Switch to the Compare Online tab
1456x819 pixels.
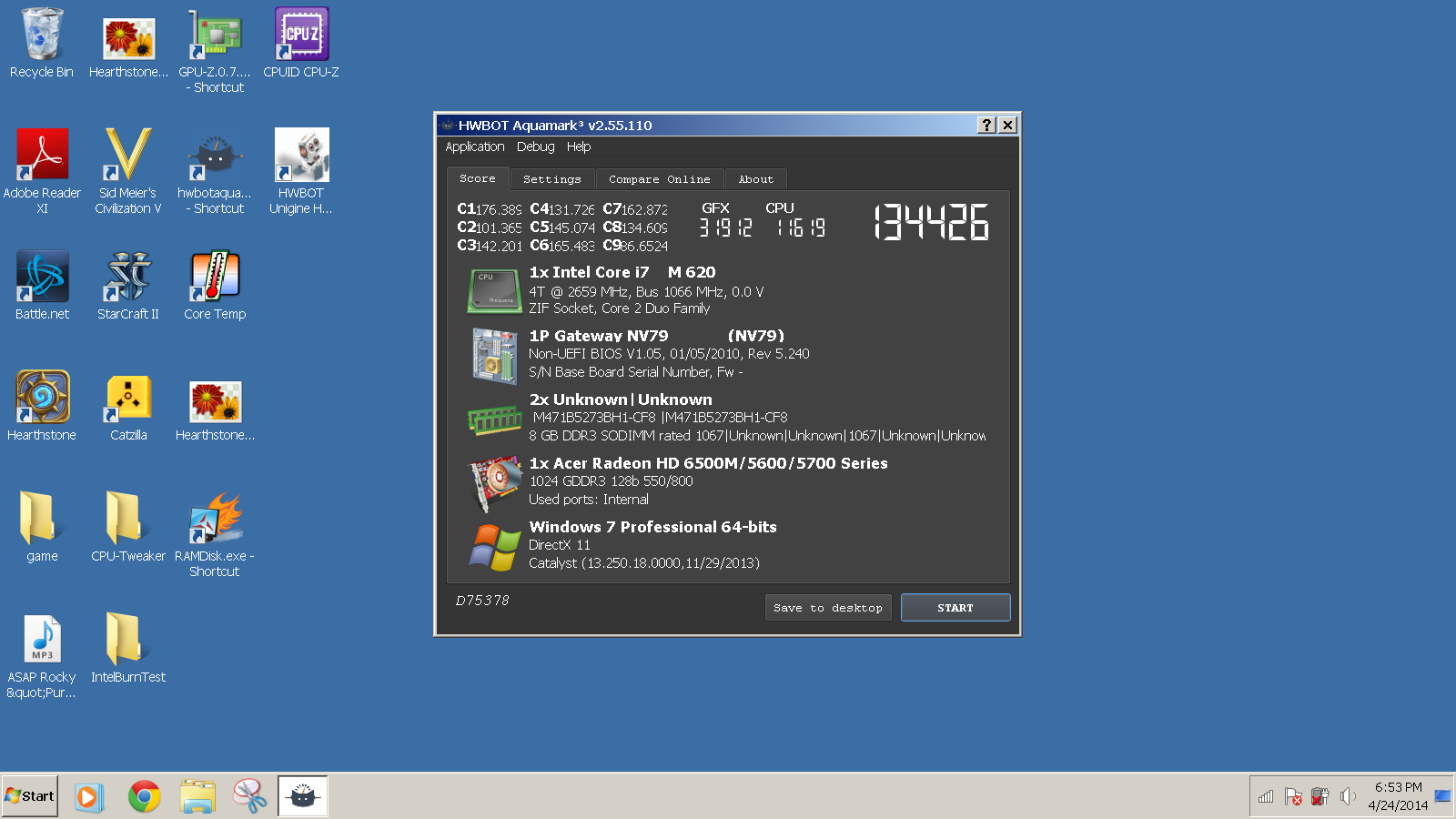(x=660, y=179)
